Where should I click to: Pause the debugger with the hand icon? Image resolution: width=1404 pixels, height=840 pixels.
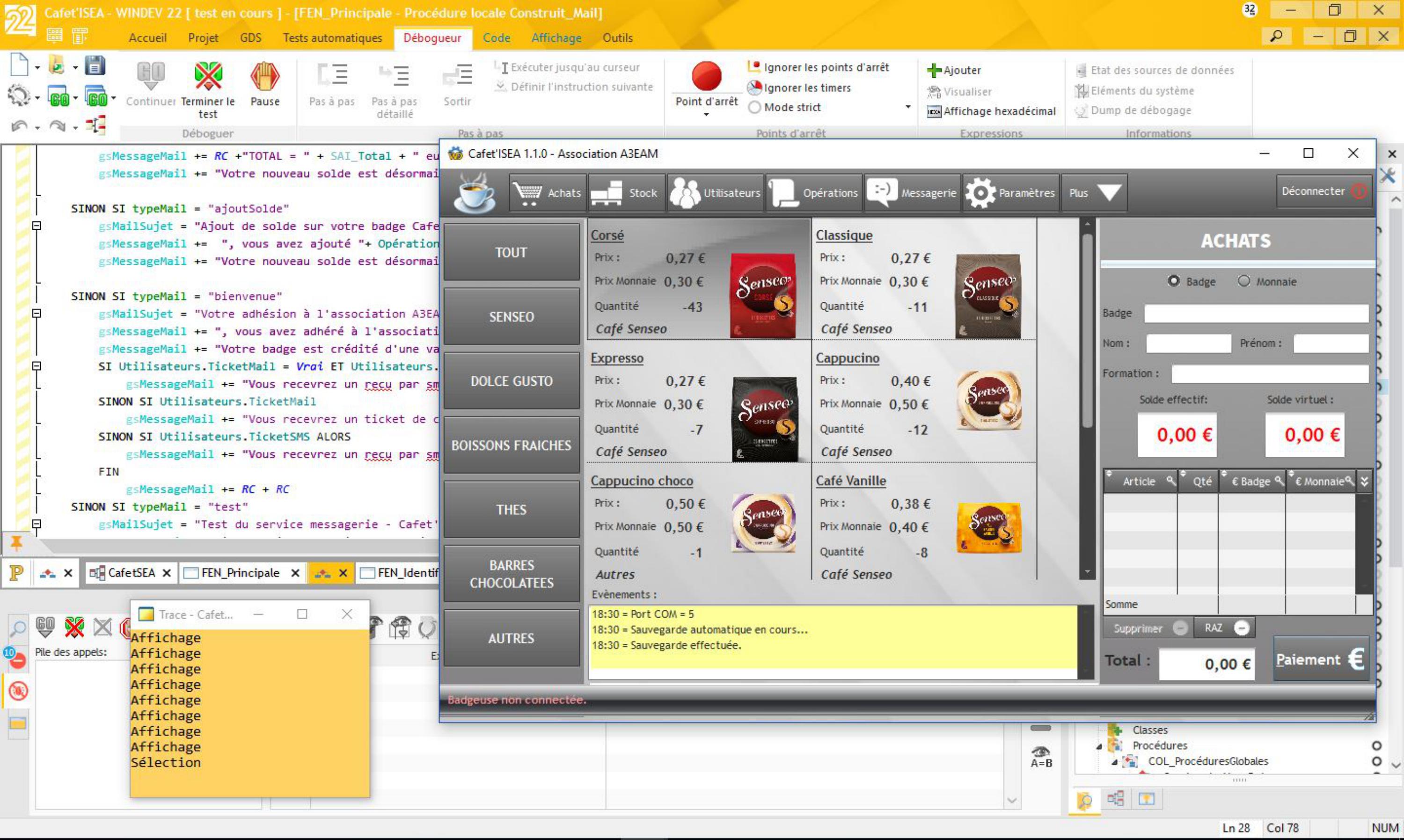click(x=264, y=76)
